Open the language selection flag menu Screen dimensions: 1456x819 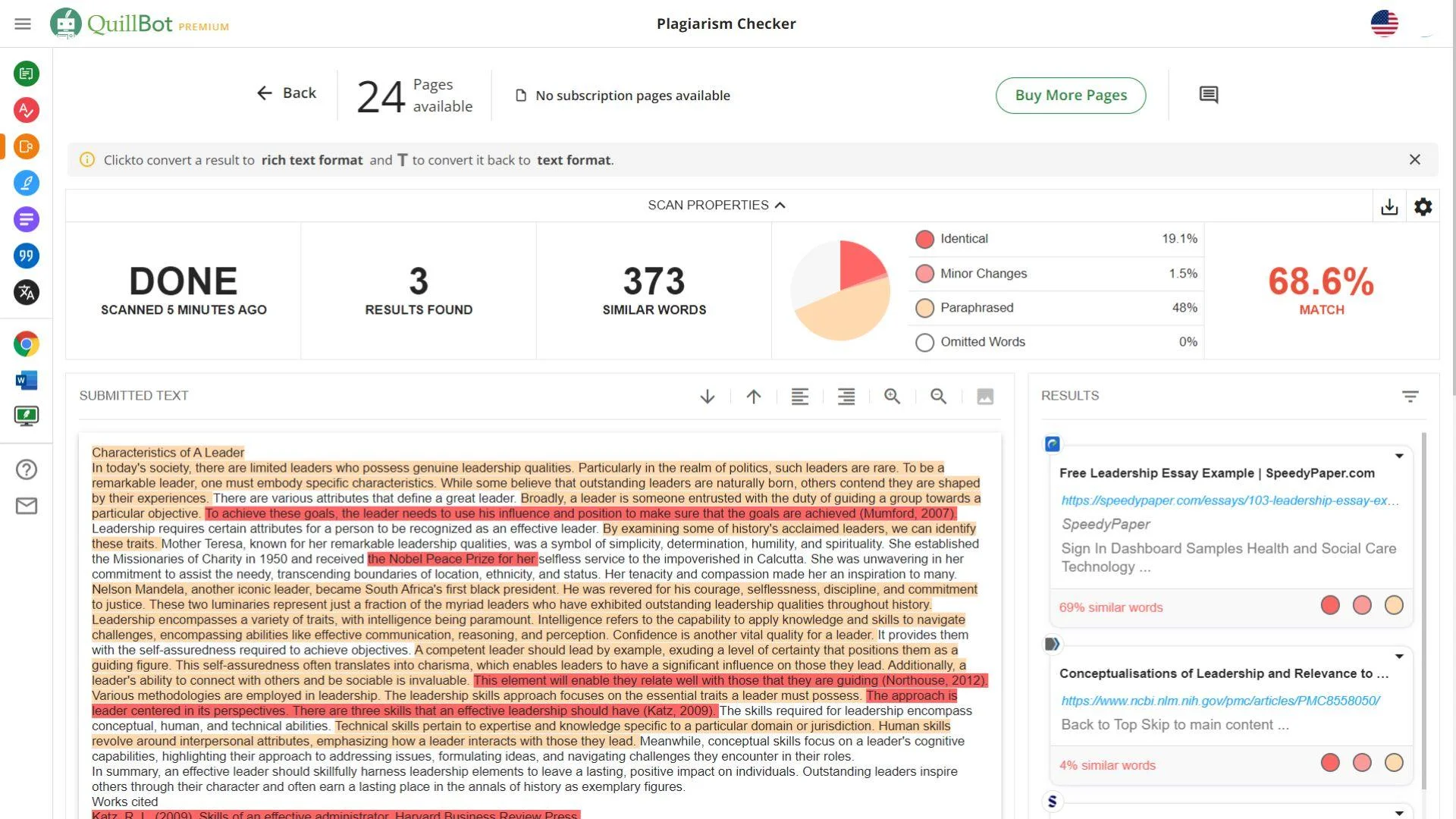(x=1385, y=24)
